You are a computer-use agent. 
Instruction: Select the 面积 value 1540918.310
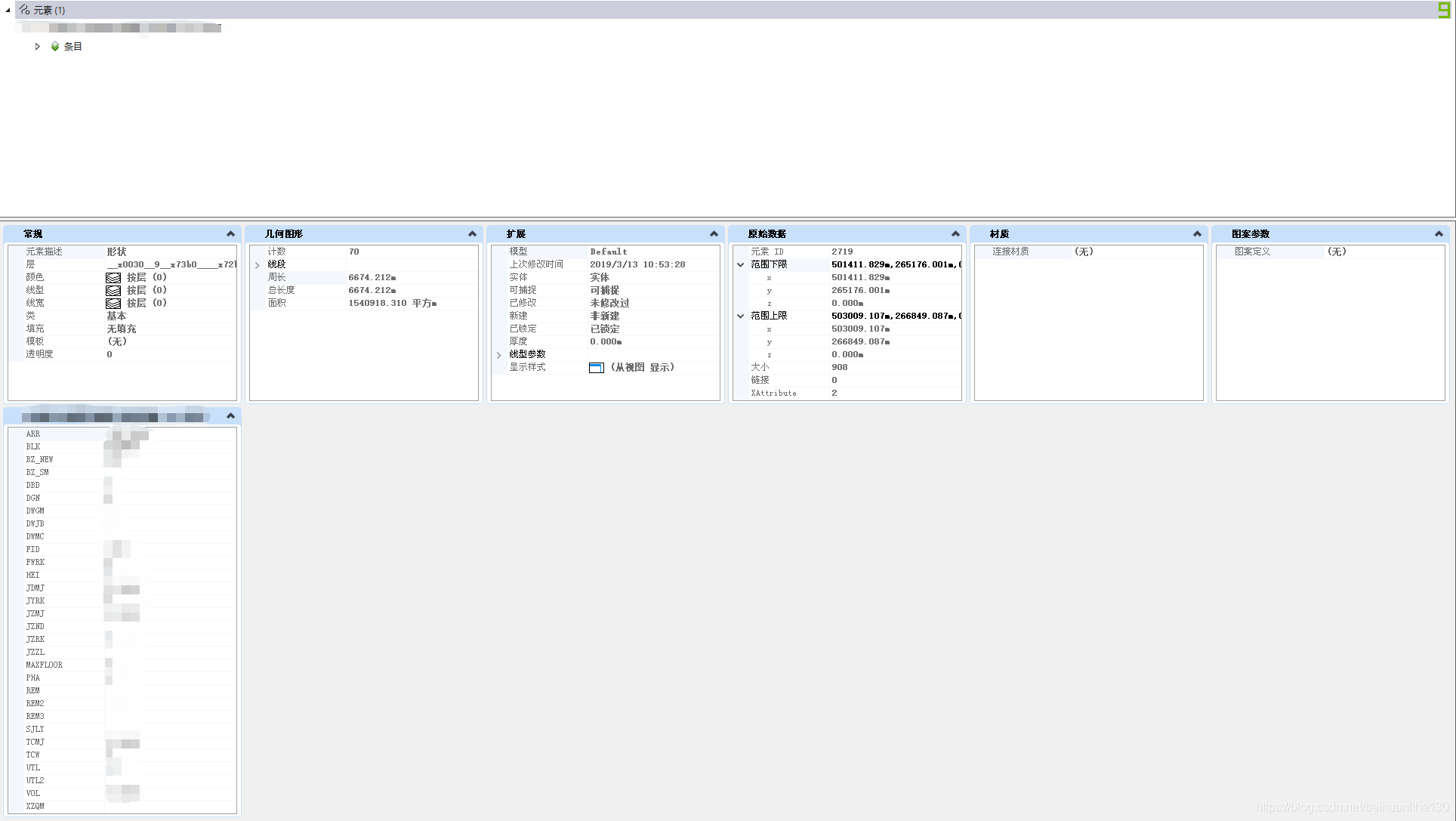coord(393,303)
